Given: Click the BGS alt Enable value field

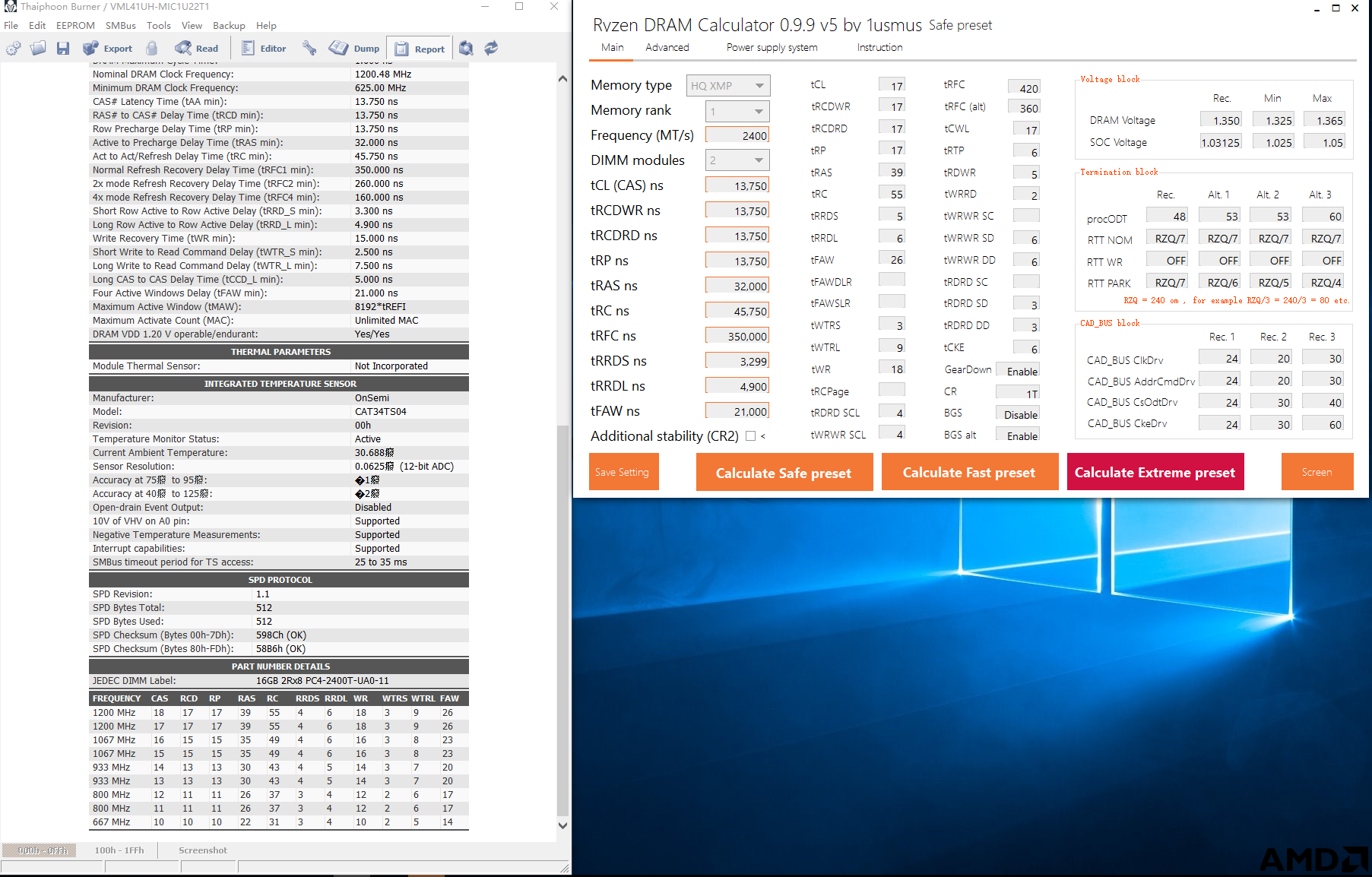Looking at the screenshot, I should 1017,435.
